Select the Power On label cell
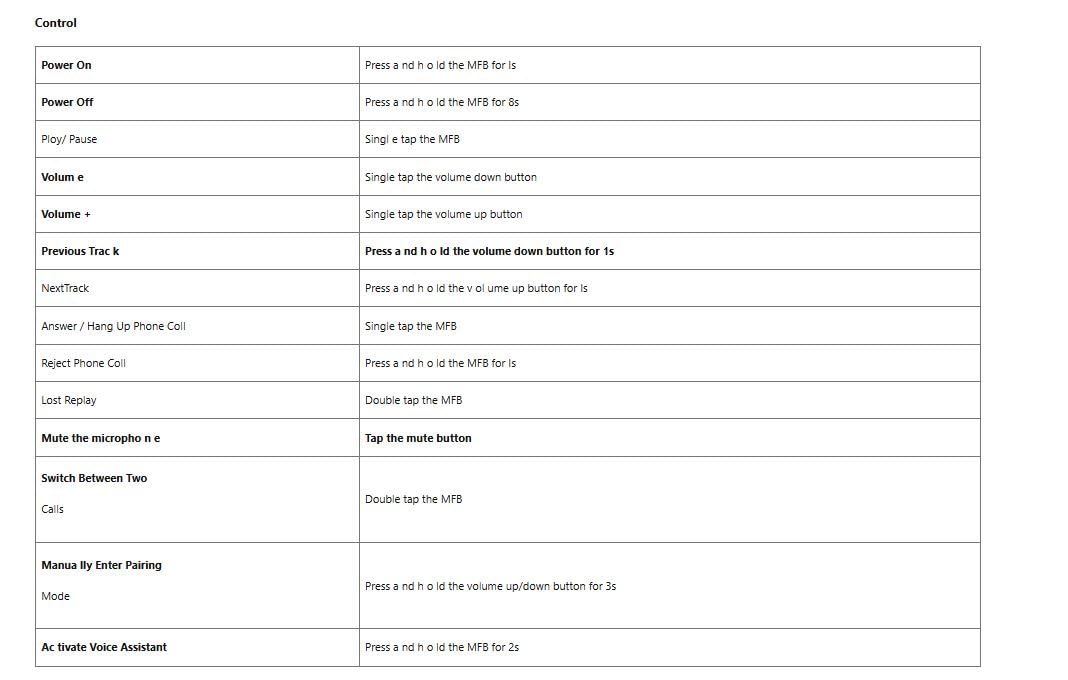 66,65
